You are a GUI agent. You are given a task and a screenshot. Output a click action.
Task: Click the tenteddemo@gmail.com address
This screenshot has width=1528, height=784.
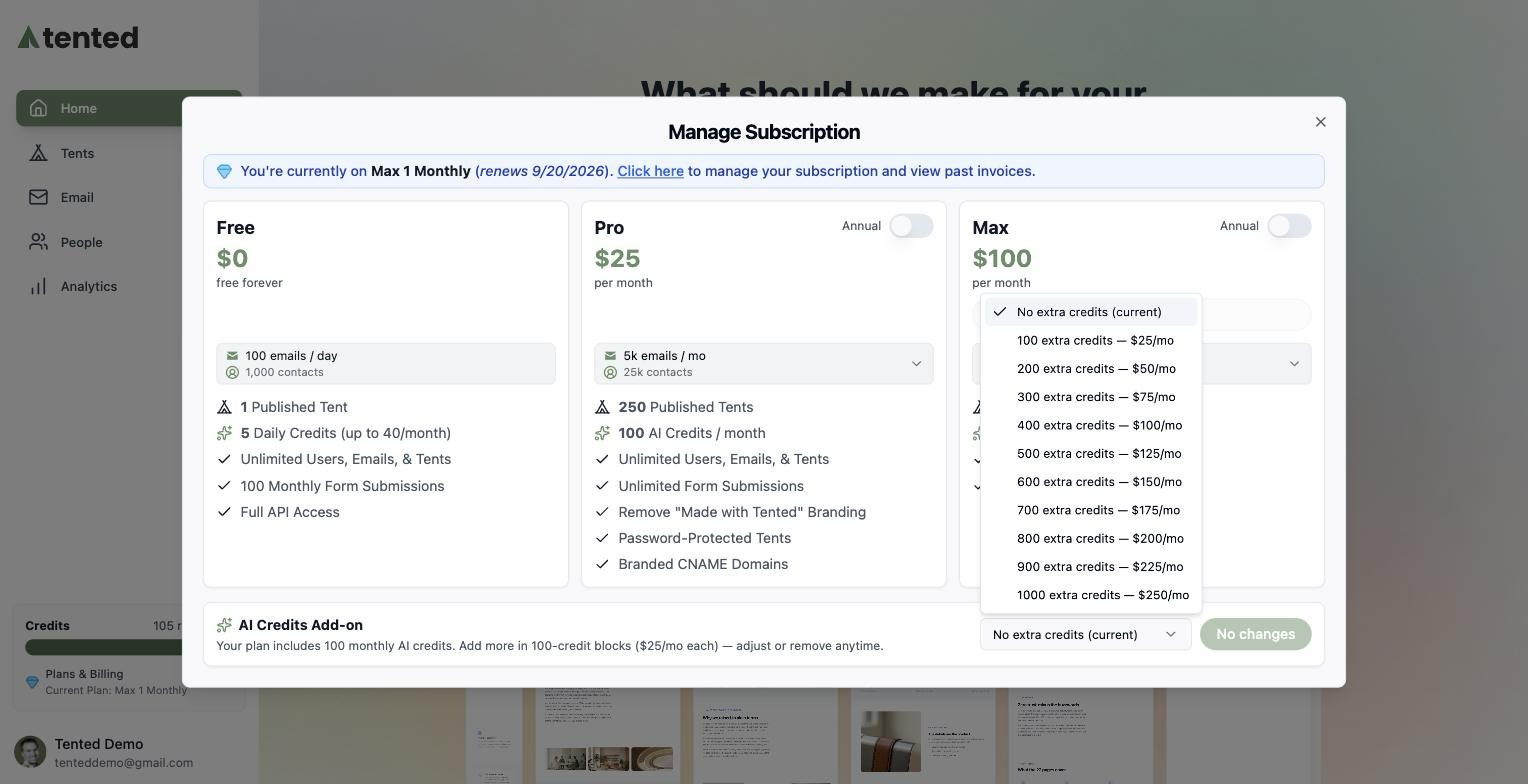click(x=124, y=762)
